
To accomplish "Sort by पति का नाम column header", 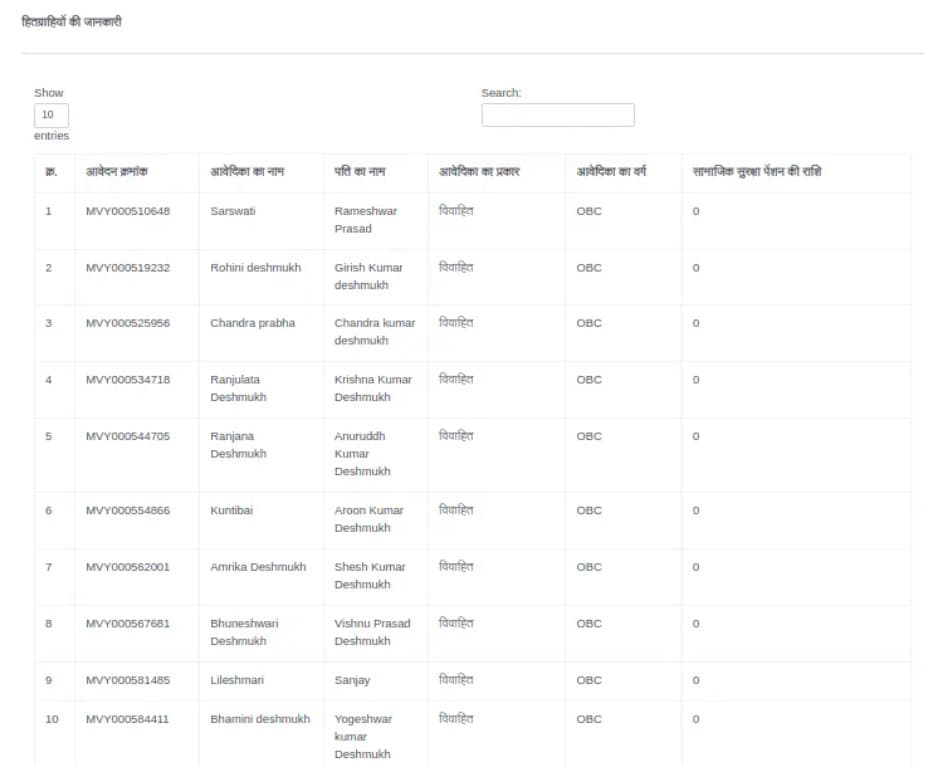I will tap(360, 172).
